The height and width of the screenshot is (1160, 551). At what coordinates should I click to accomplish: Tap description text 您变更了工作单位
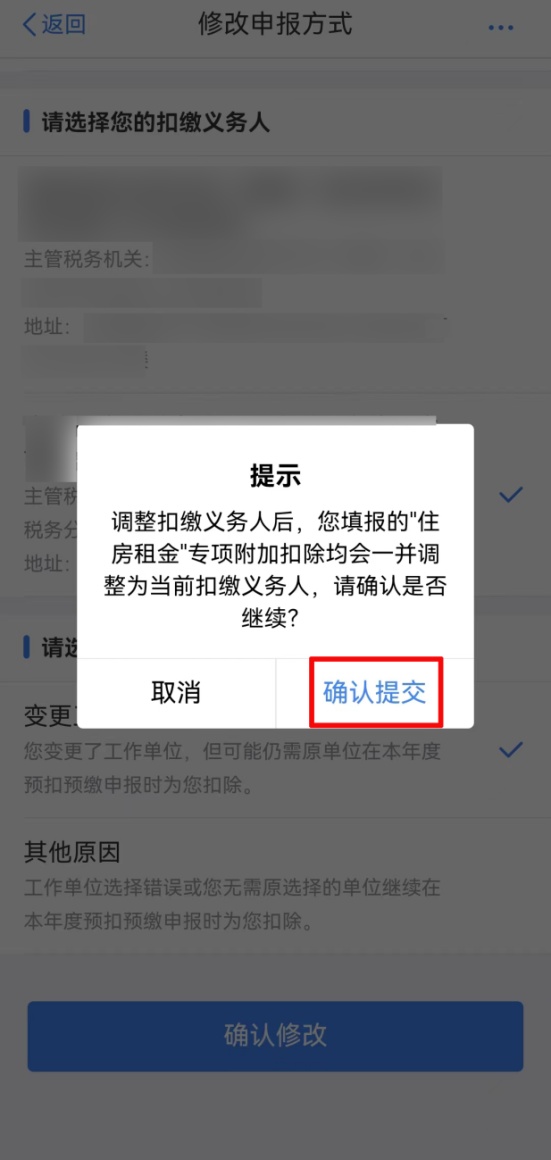[232, 768]
